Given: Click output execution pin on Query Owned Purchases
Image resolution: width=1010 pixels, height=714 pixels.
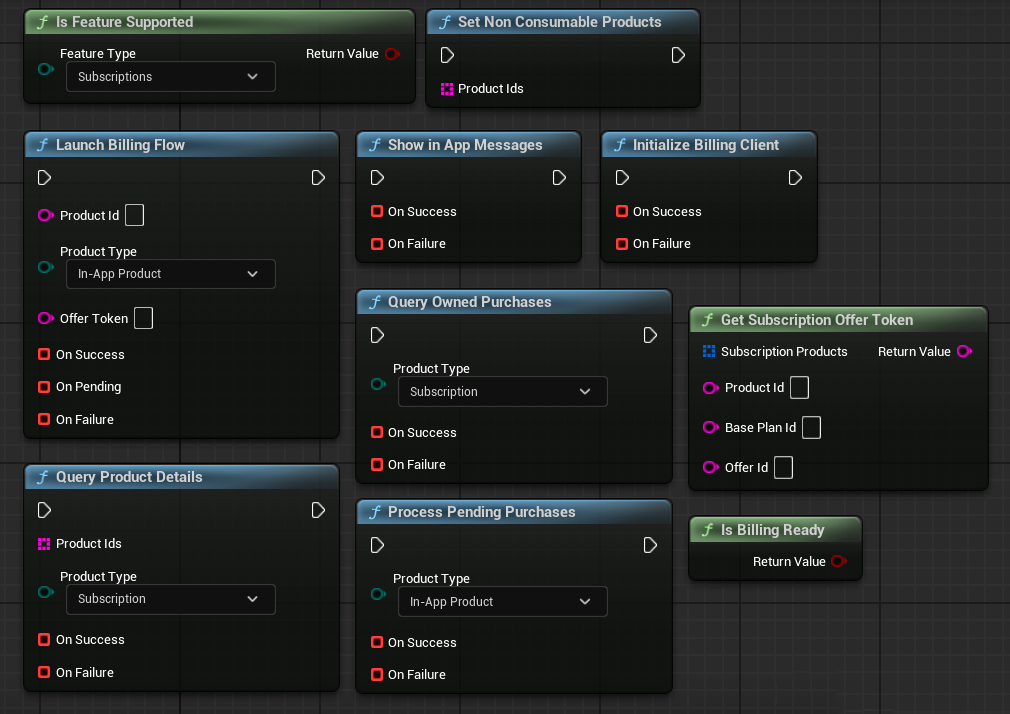Looking at the screenshot, I should coord(650,335).
